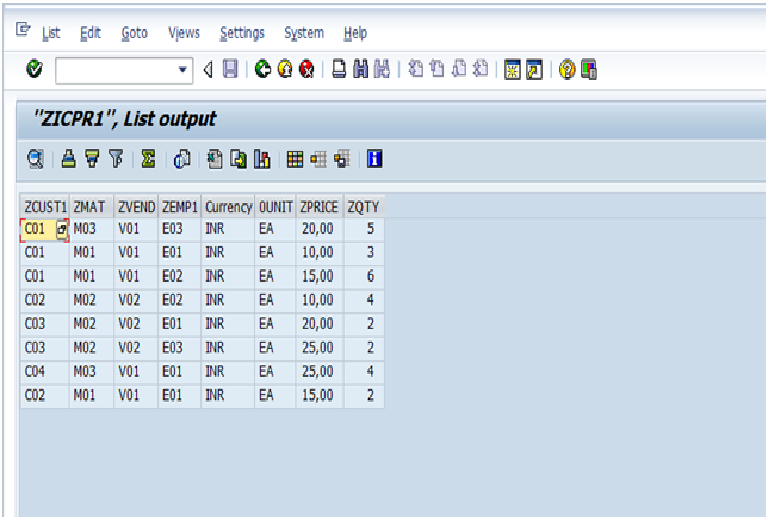Click price 25,00 in the C04 row
This screenshot has width=768, height=520.
coord(319,372)
